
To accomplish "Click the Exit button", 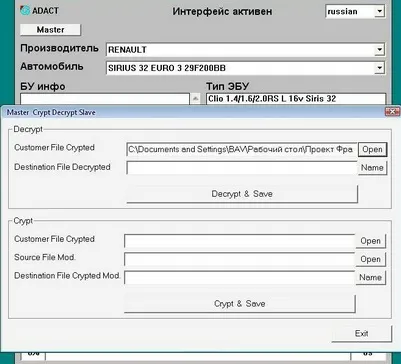I will (362, 333).
